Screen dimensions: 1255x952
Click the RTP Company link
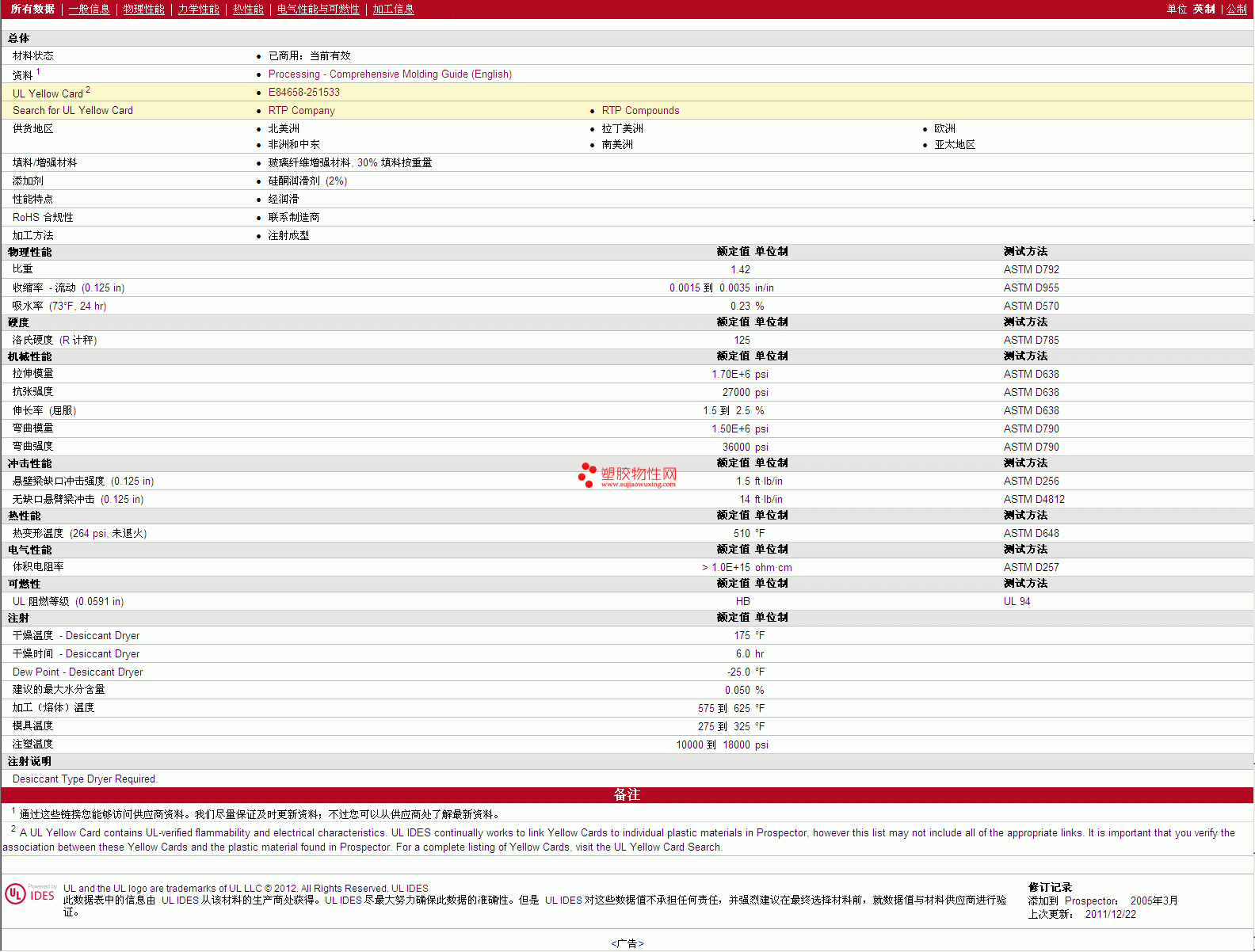(301, 111)
